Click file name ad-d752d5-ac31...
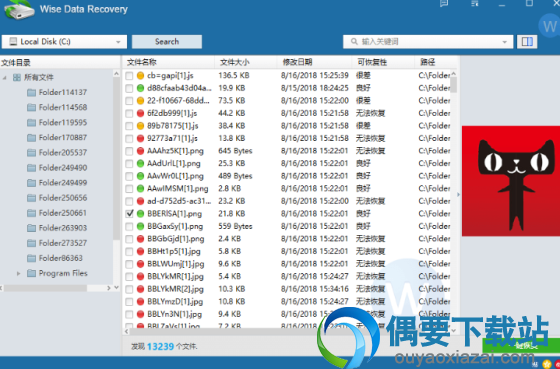This screenshot has width=560, height=369. [x=179, y=201]
